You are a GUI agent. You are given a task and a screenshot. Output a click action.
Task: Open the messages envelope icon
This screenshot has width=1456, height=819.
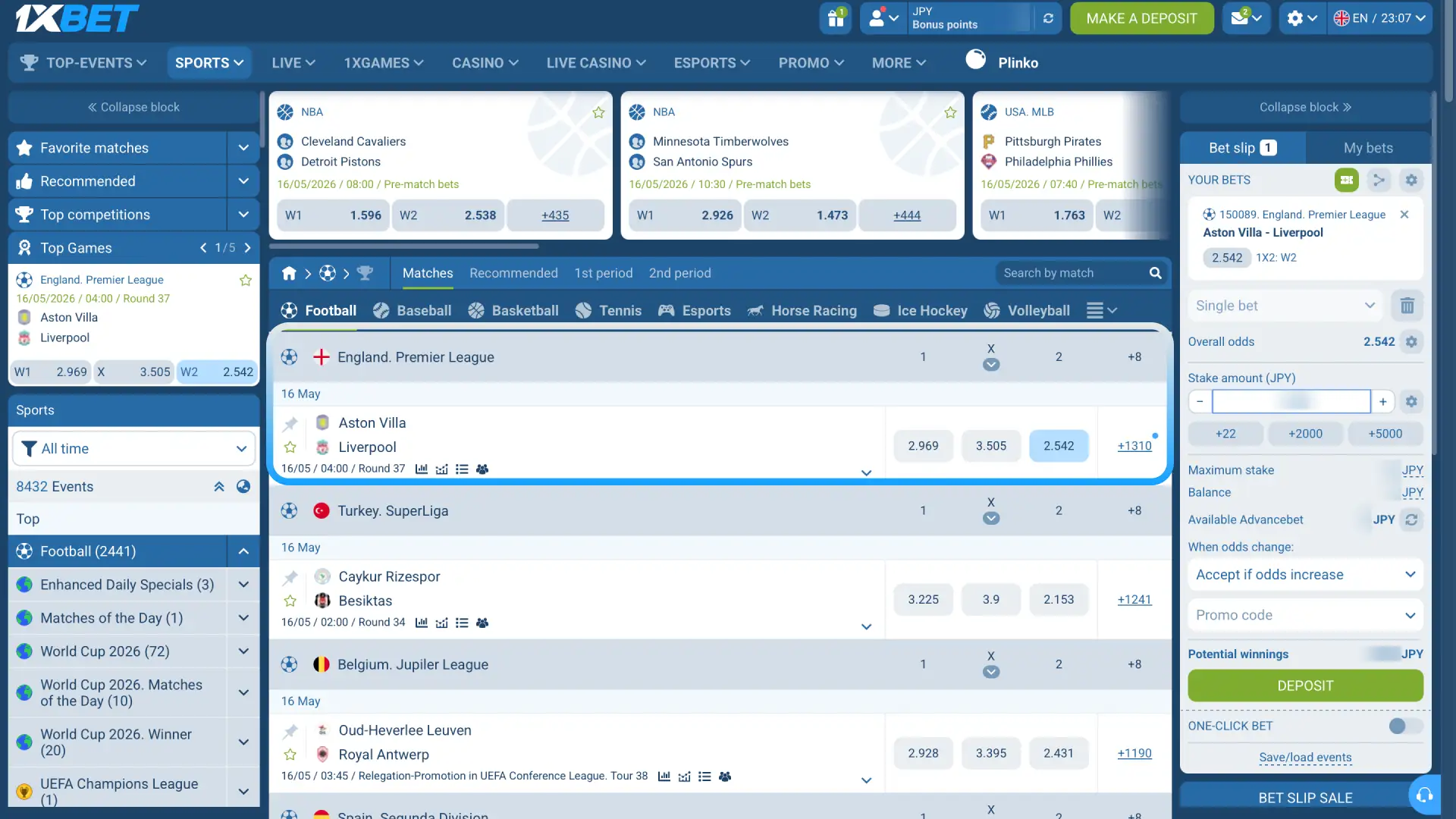point(1246,18)
